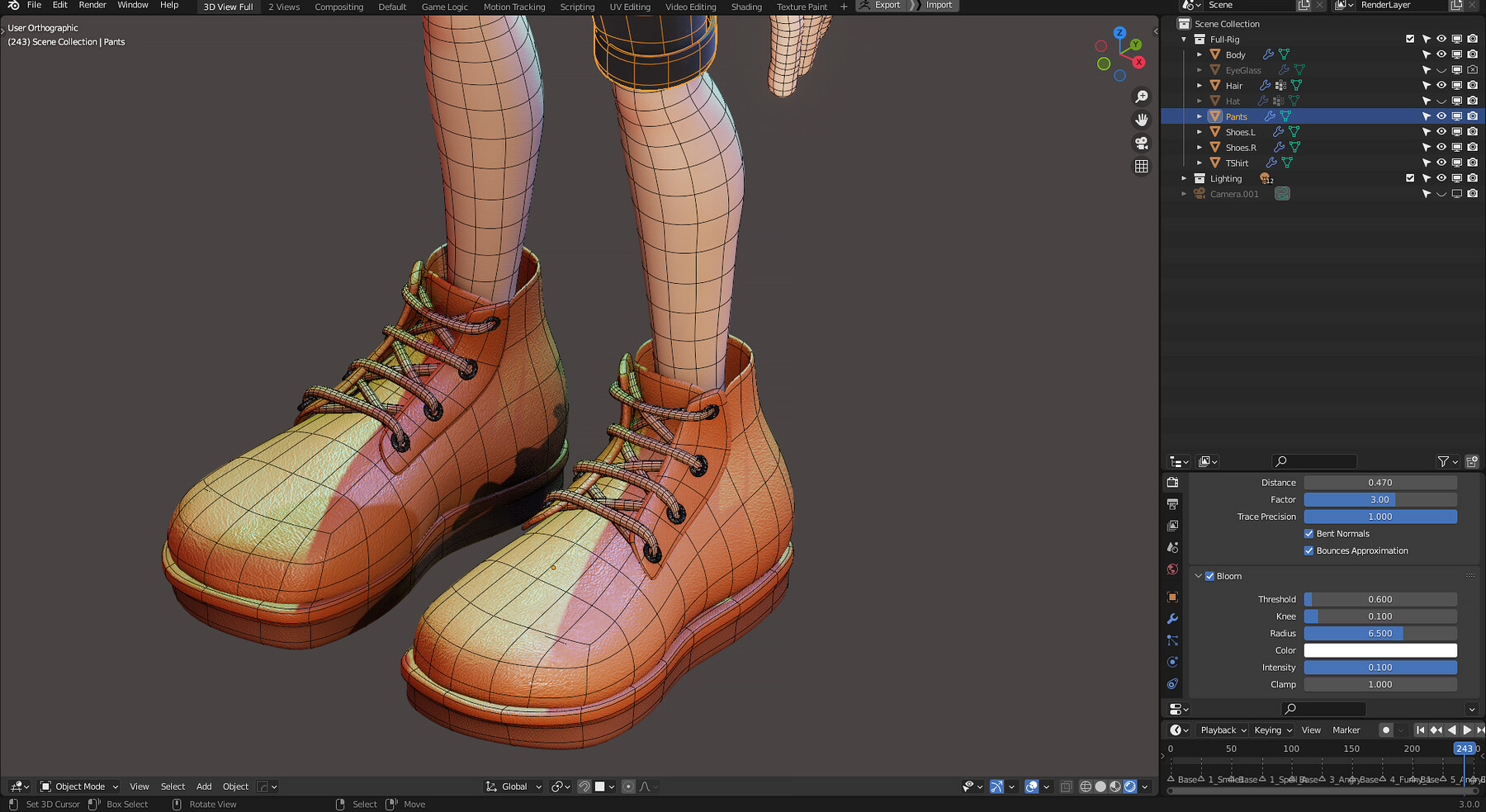Viewport: 1486px width, 812px height.
Task: Open the Render menu
Action: coord(92,5)
